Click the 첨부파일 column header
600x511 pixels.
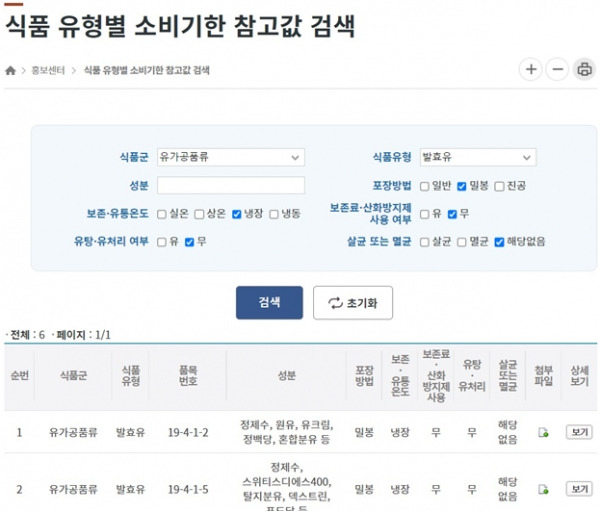pos(543,375)
